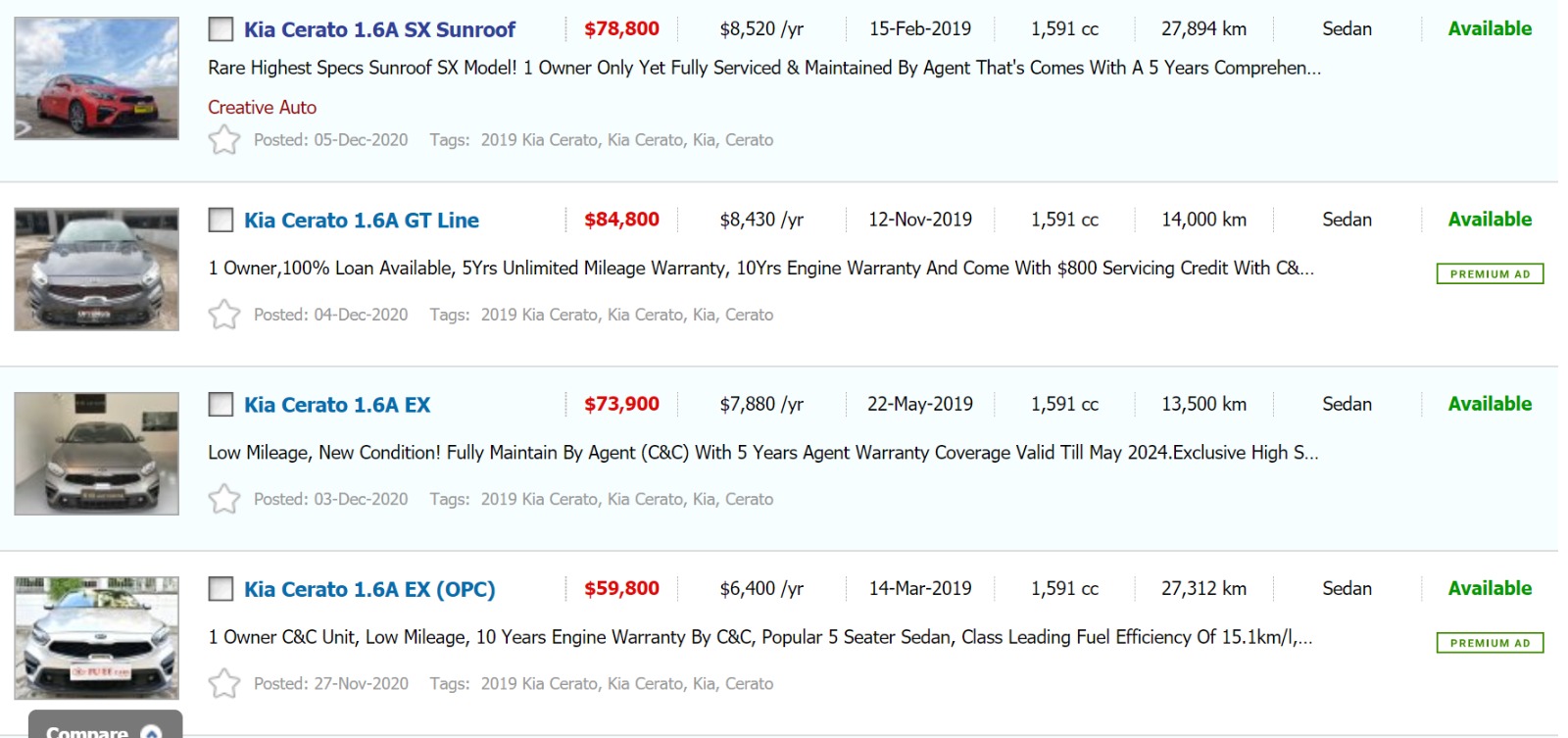Visit Creative Auto dealer link
The image size is (1568, 738).
pos(262,107)
